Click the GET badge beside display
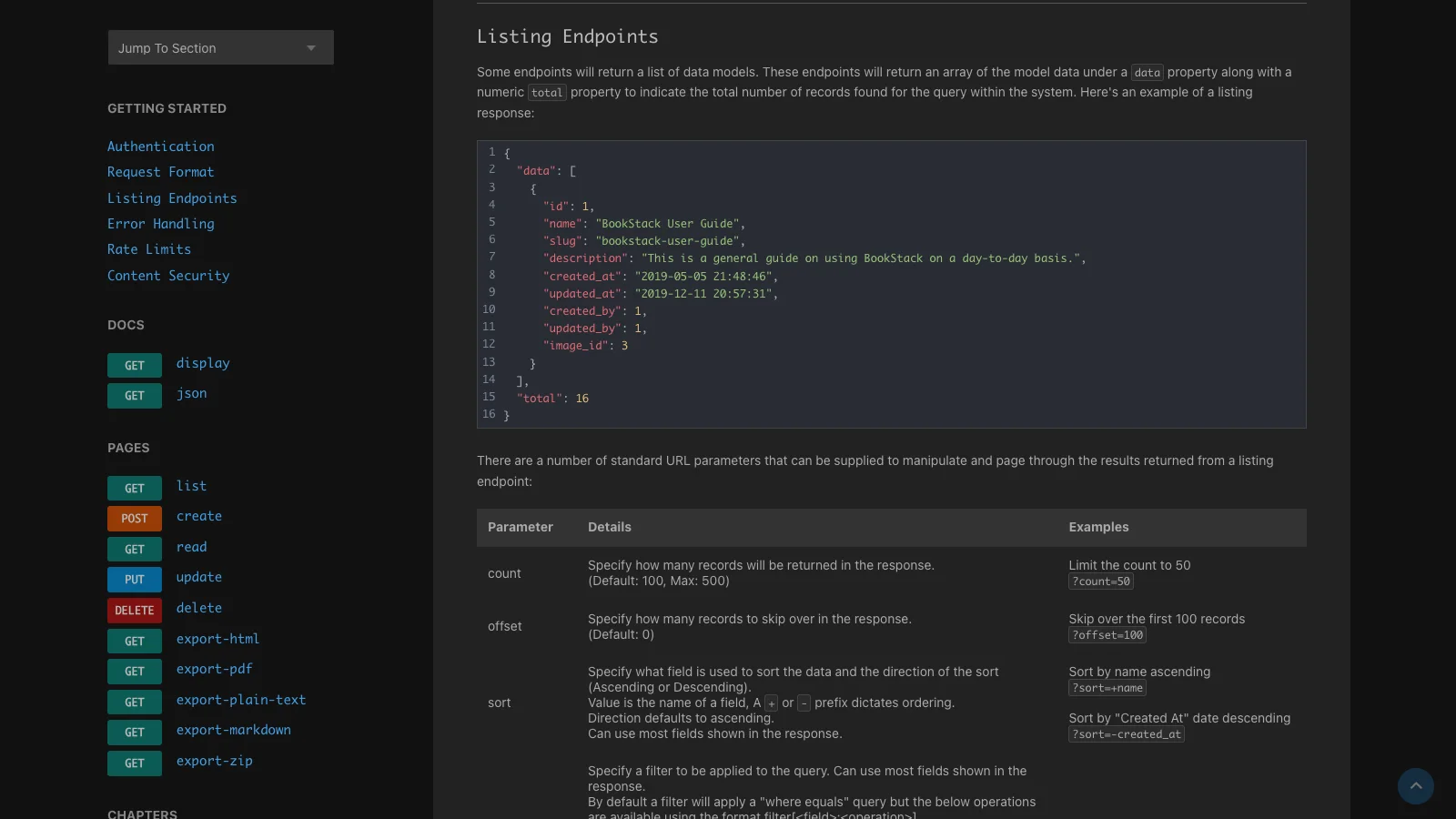The width and height of the screenshot is (1456, 819). click(135, 366)
